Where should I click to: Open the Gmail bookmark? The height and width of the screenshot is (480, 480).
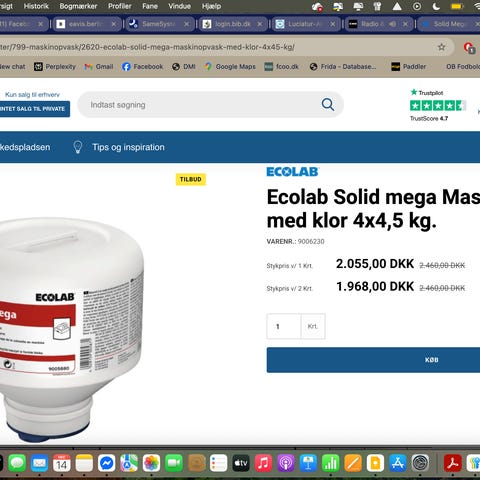[99, 67]
